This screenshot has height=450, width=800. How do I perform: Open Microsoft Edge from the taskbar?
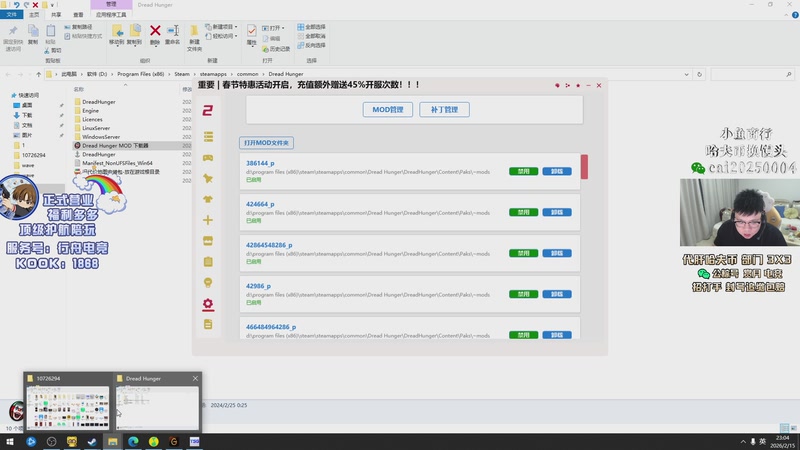(133, 442)
